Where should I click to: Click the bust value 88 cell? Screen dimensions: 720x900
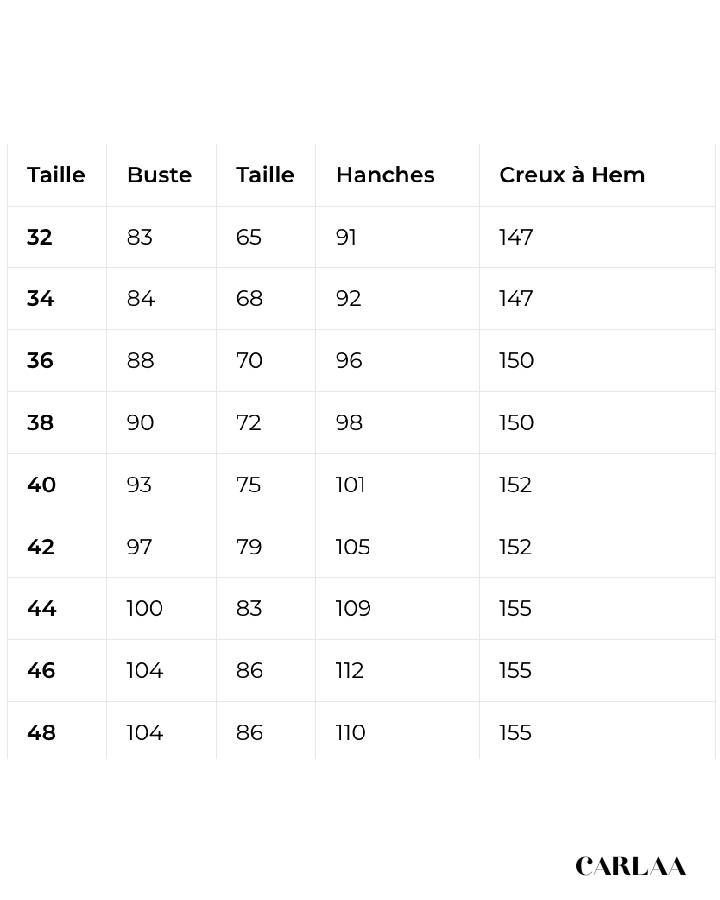tap(141, 360)
